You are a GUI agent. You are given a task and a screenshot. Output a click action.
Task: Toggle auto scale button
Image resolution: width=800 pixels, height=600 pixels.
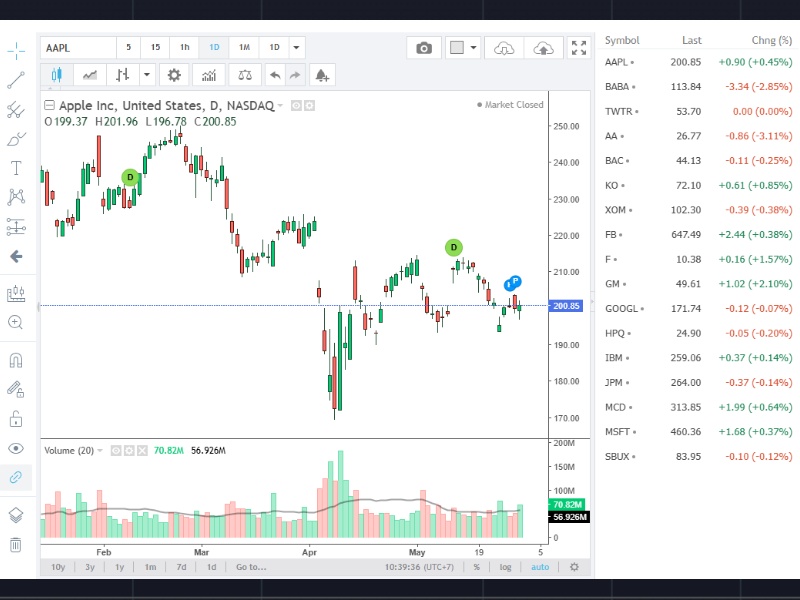(540, 567)
